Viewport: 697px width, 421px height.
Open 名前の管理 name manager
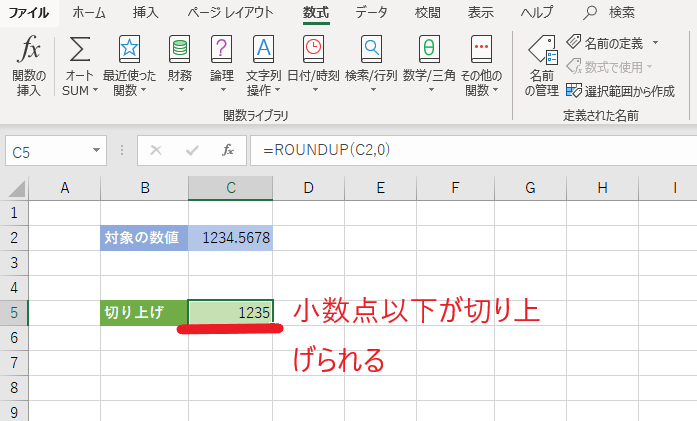coord(542,66)
